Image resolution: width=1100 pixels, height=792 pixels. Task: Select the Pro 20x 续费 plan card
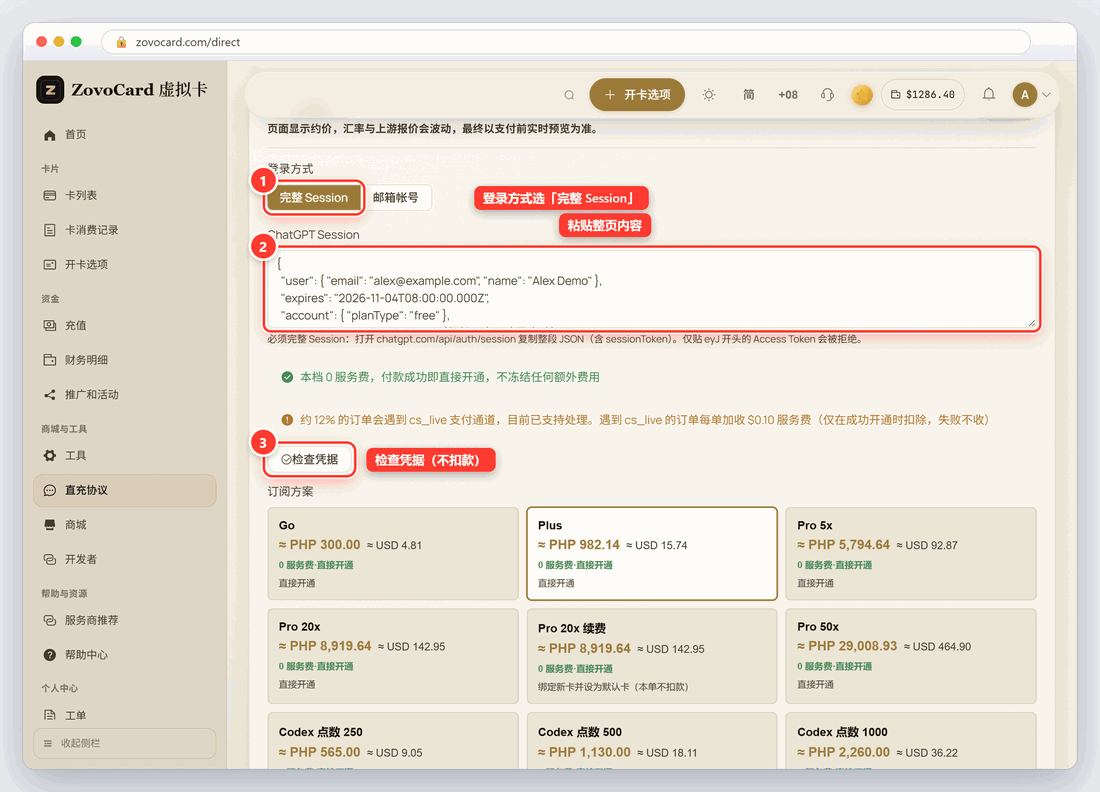(x=652, y=656)
